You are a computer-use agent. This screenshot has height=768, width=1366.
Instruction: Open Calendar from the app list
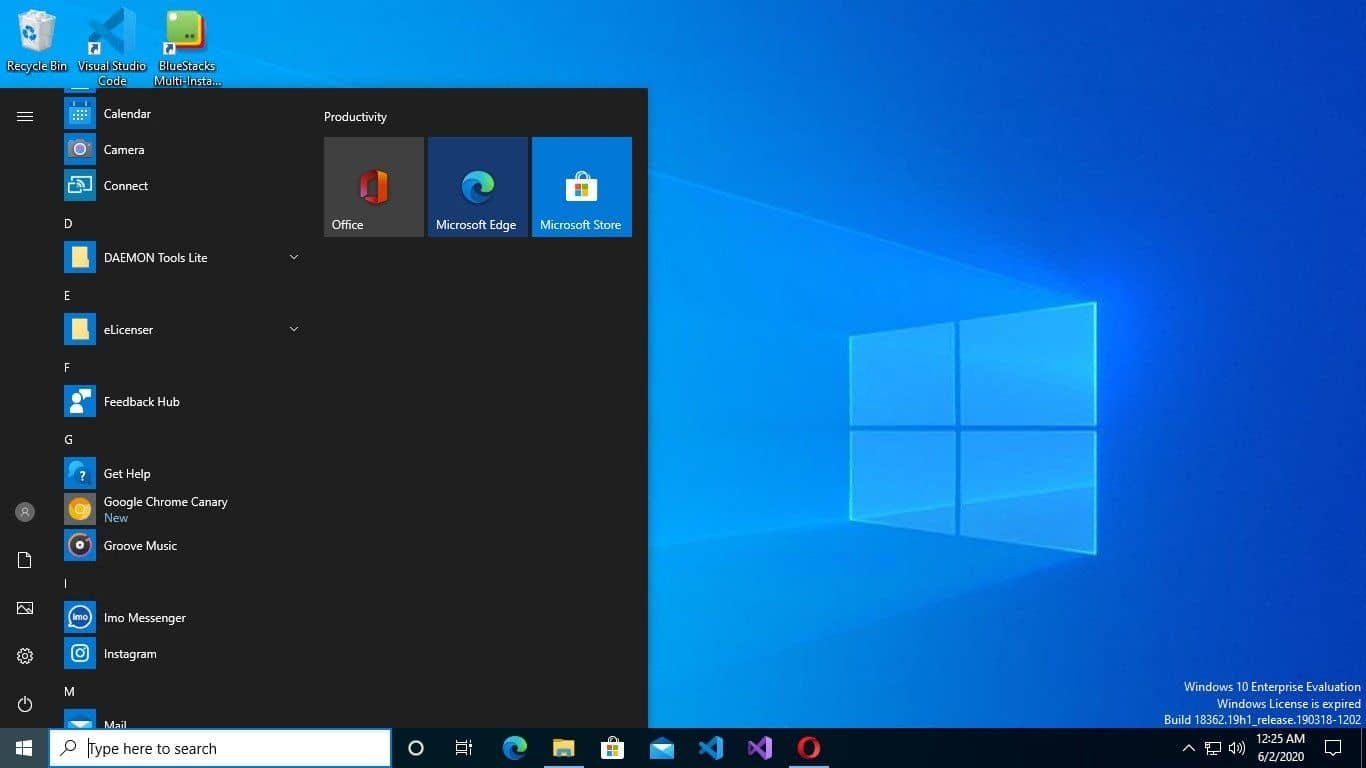(182, 114)
